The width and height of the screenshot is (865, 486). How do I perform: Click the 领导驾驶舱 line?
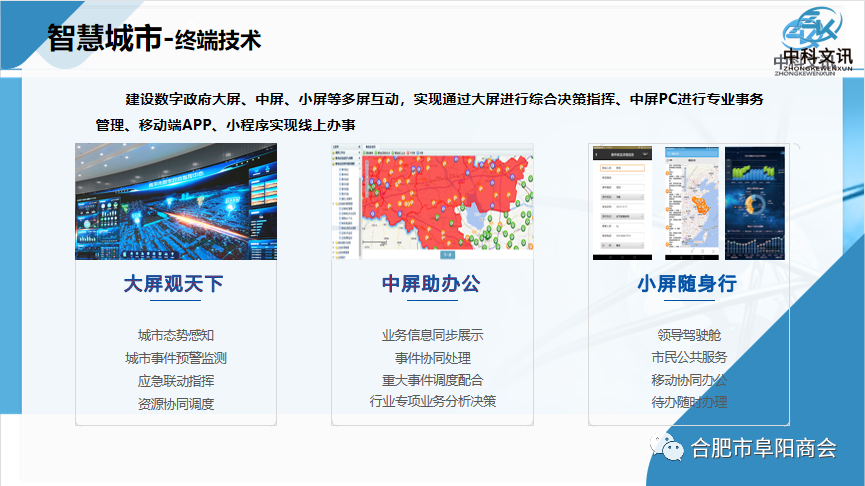pyautogui.click(x=689, y=335)
